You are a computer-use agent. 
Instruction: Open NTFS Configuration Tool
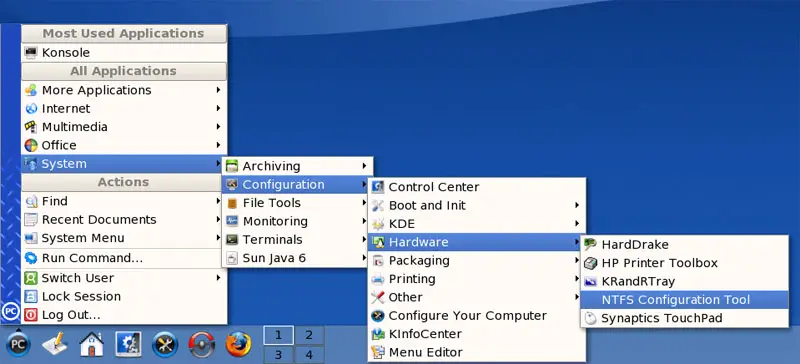coord(685,300)
